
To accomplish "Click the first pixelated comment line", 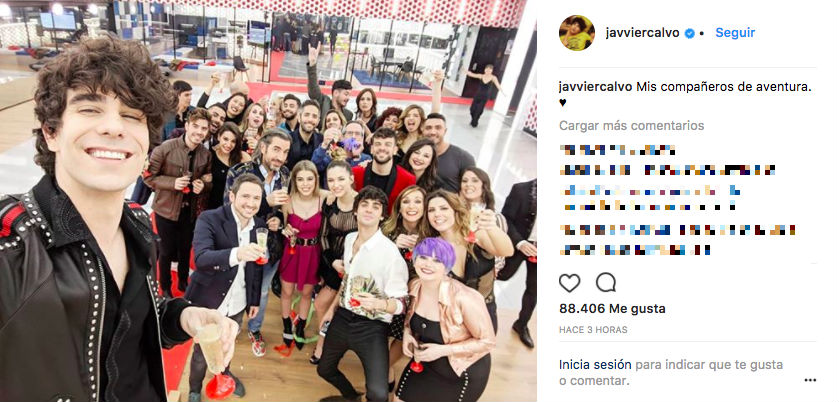I will point(617,150).
